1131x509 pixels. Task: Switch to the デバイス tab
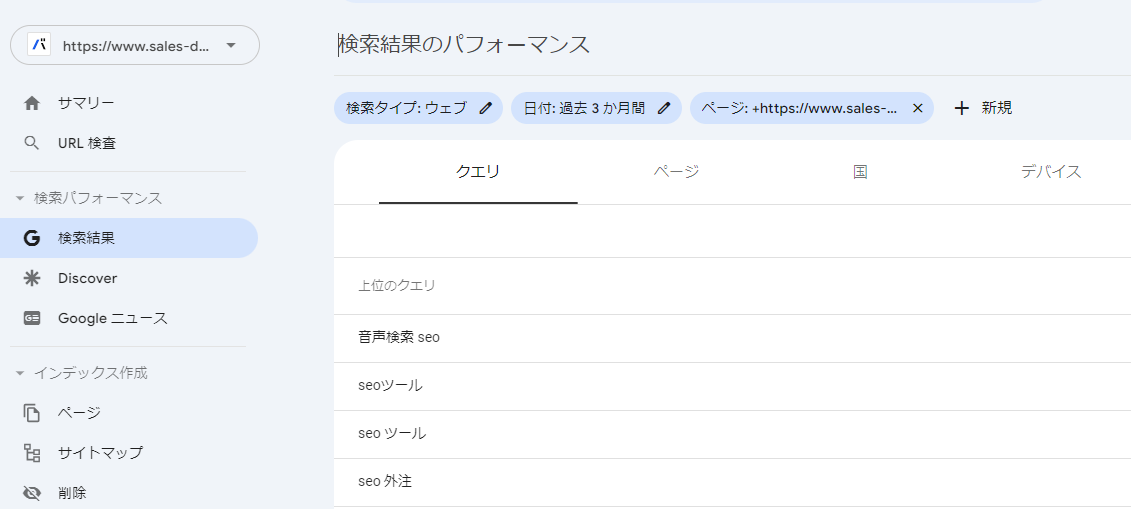coord(1051,172)
